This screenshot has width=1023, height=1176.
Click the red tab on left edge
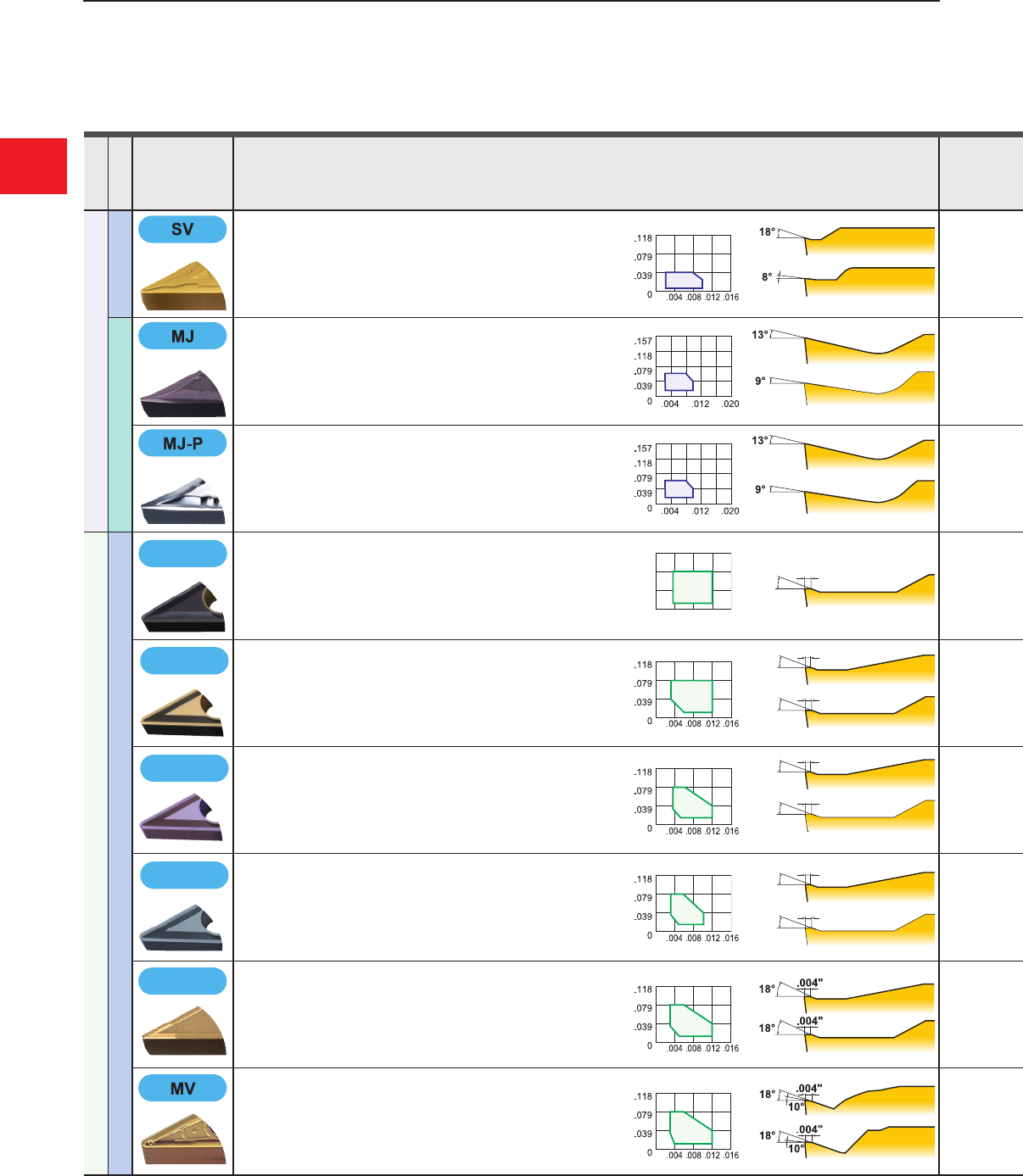coord(33,166)
